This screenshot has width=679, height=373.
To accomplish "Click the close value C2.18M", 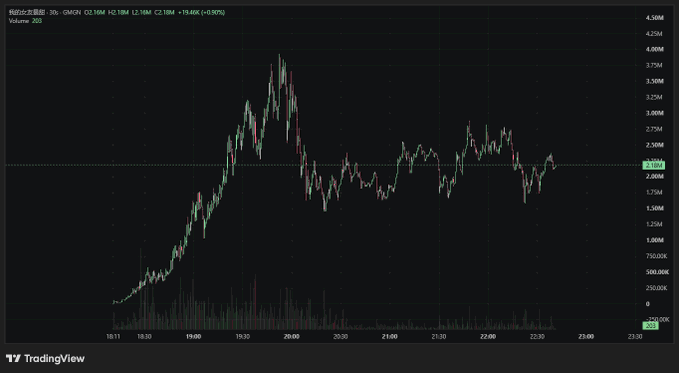I will [x=164, y=13].
